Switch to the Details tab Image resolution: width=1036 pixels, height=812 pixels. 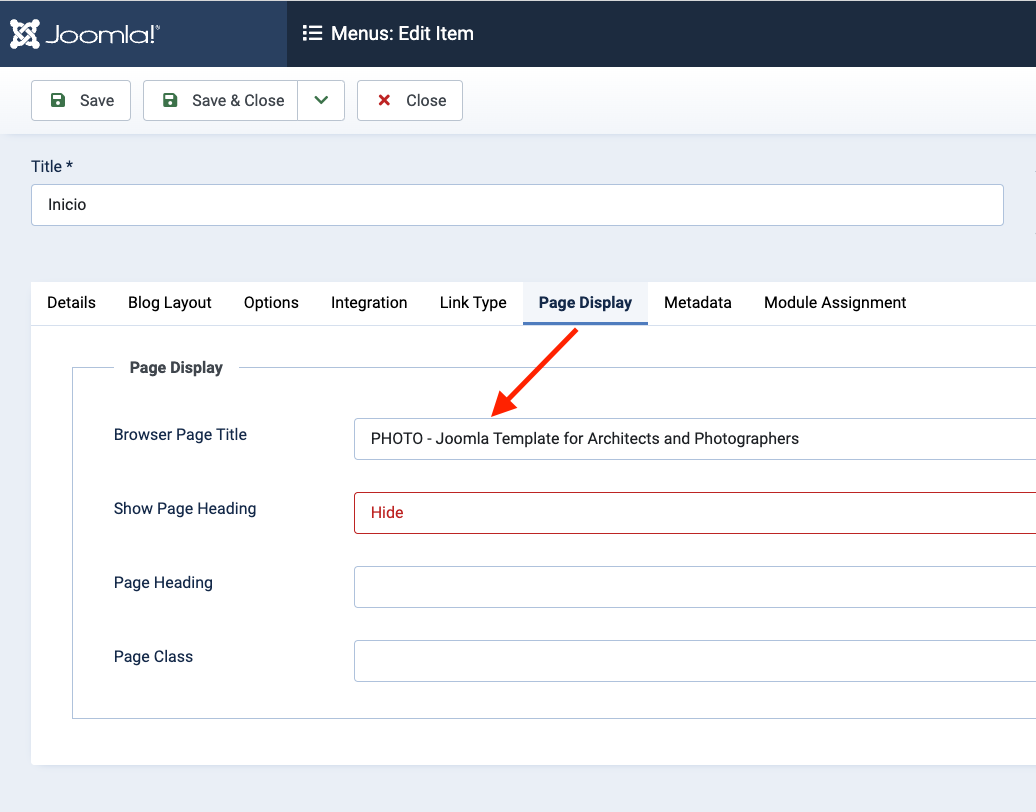(x=71, y=303)
